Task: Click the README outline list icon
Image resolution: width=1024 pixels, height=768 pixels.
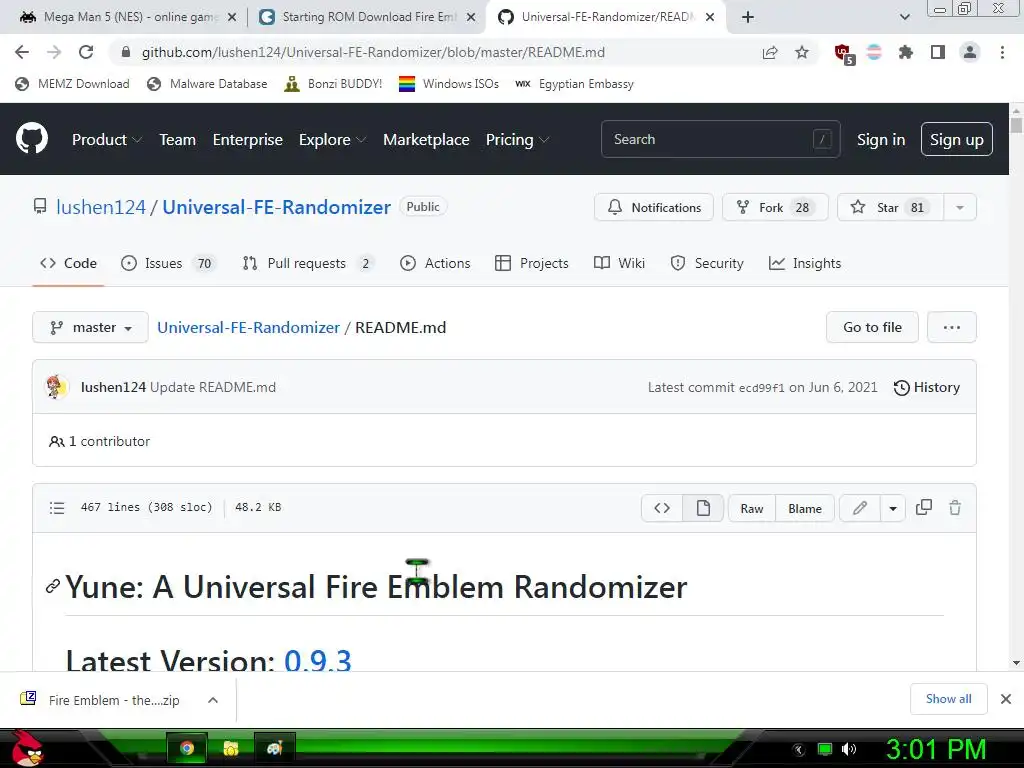Action: (57, 507)
